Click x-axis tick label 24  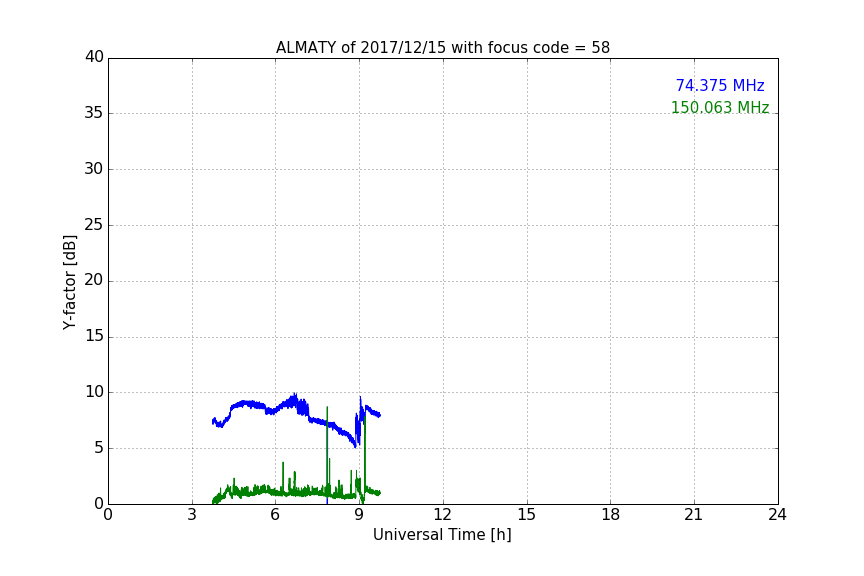click(777, 515)
